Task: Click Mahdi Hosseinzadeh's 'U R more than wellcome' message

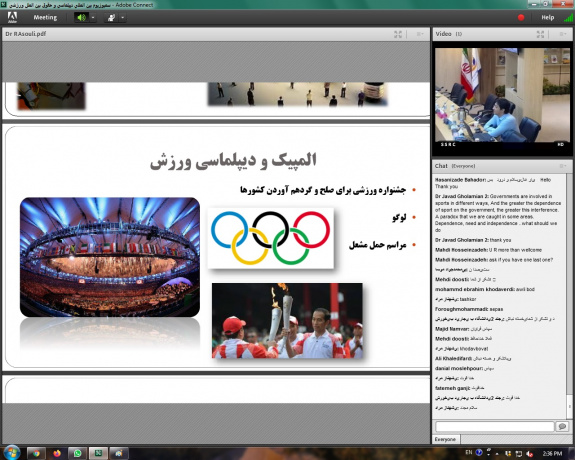Action: [488, 250]
